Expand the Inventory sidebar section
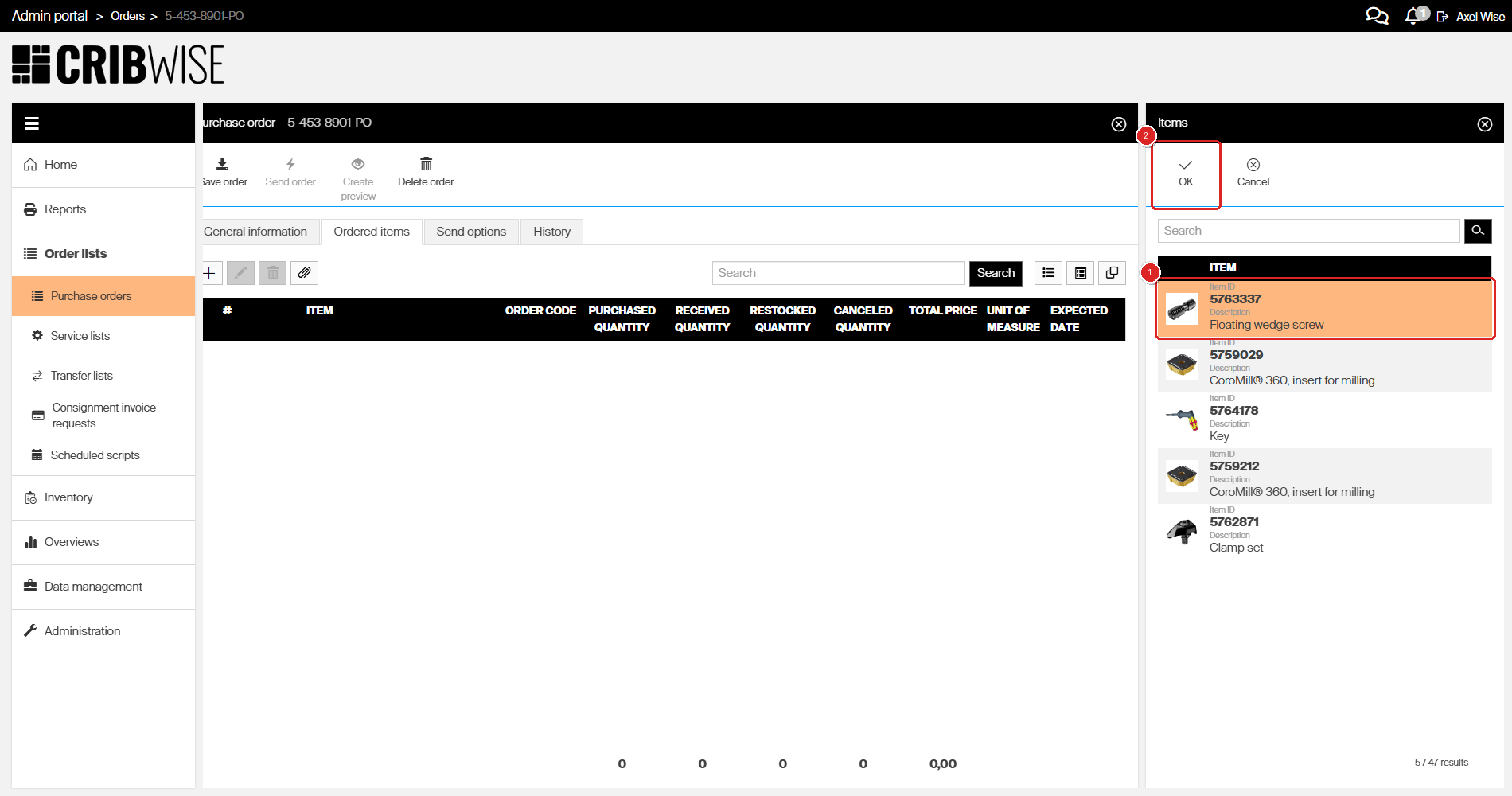Image resolution: width=1512 pixels, height=796 pixels. [x=68, y=497]
